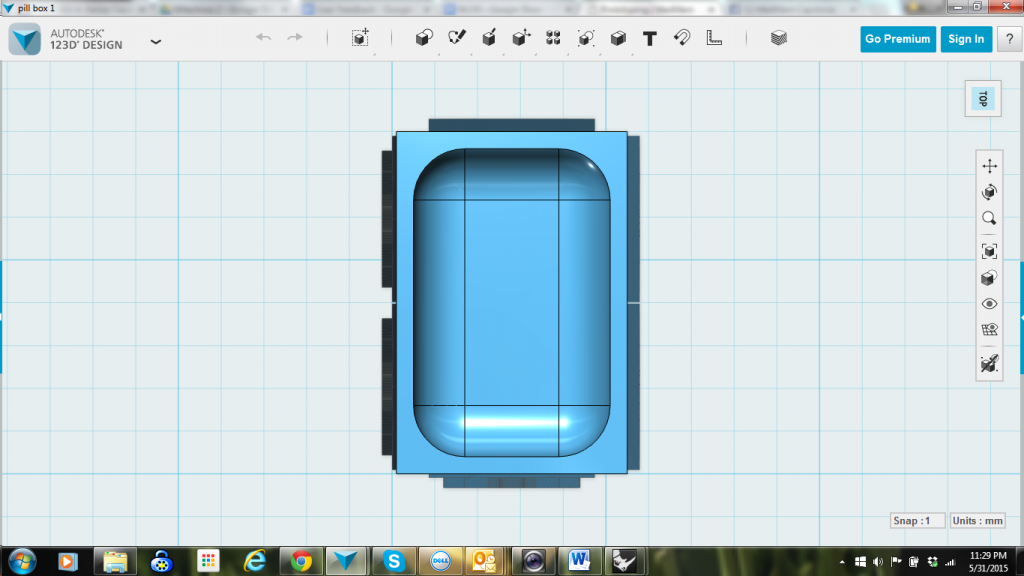Select the Text tool

point(649,39)
